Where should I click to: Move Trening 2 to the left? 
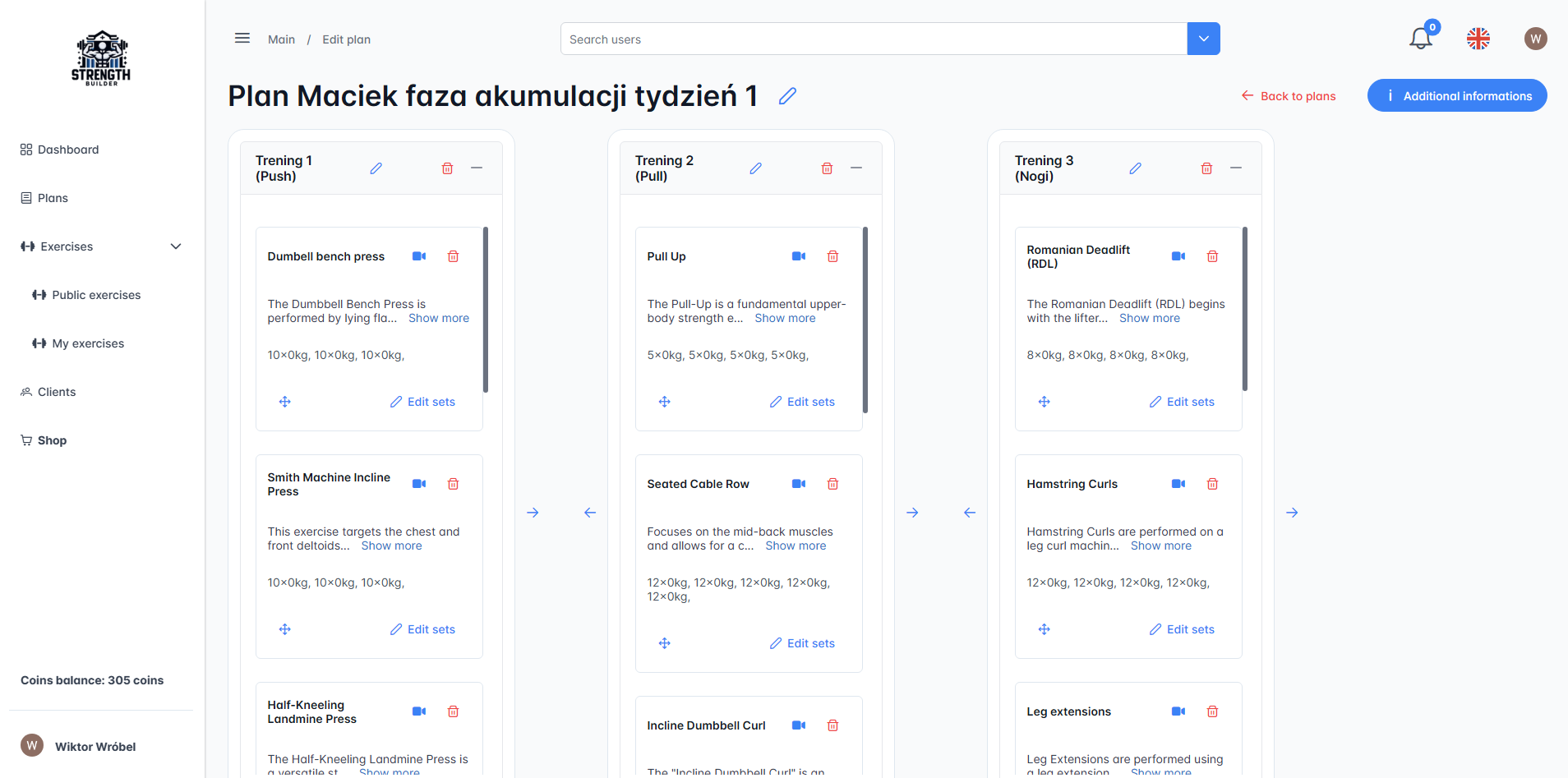pyautogui.click(x=590, y=513)
